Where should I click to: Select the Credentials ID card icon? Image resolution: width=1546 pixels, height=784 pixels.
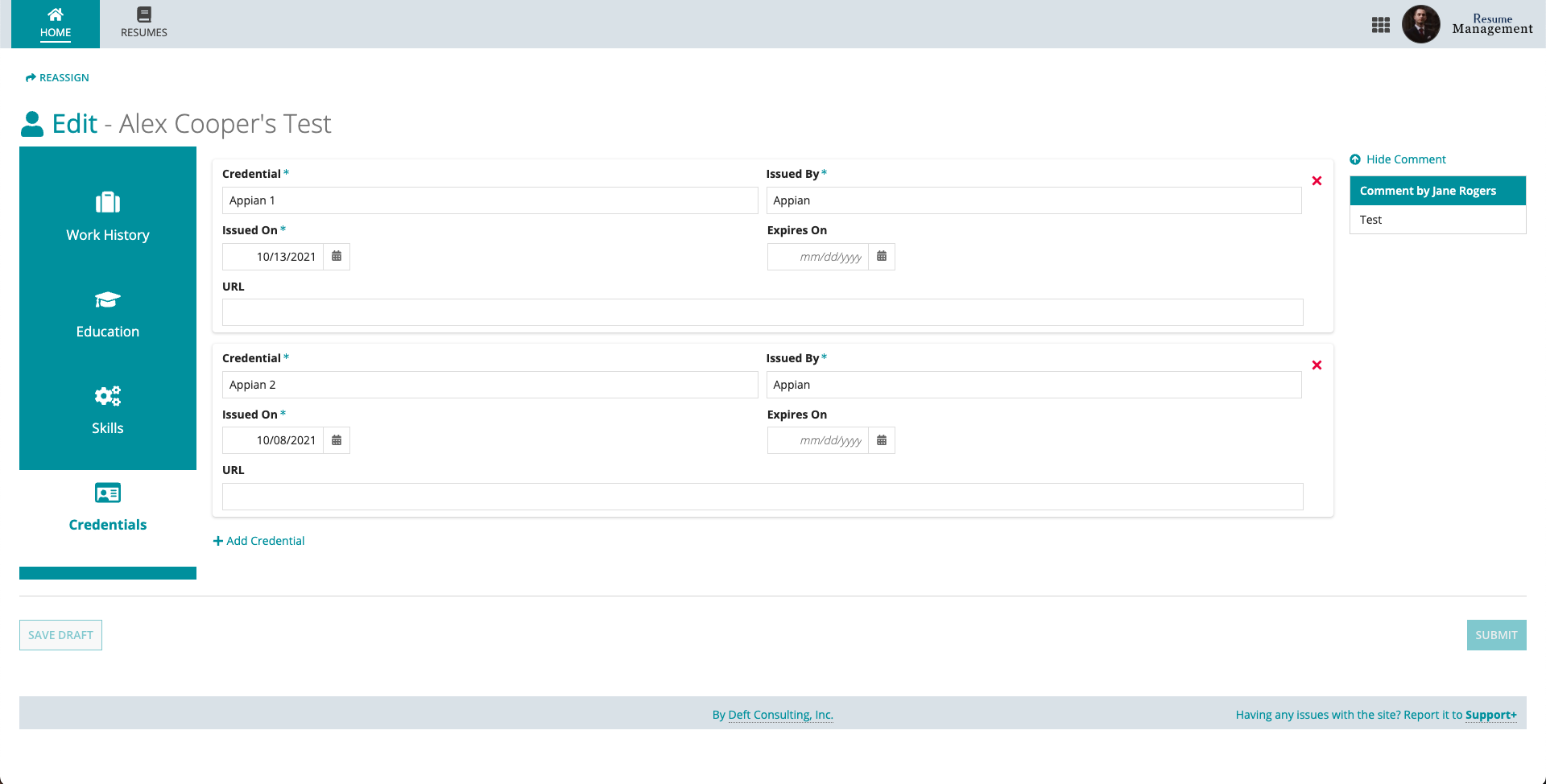tap(108, 493)
